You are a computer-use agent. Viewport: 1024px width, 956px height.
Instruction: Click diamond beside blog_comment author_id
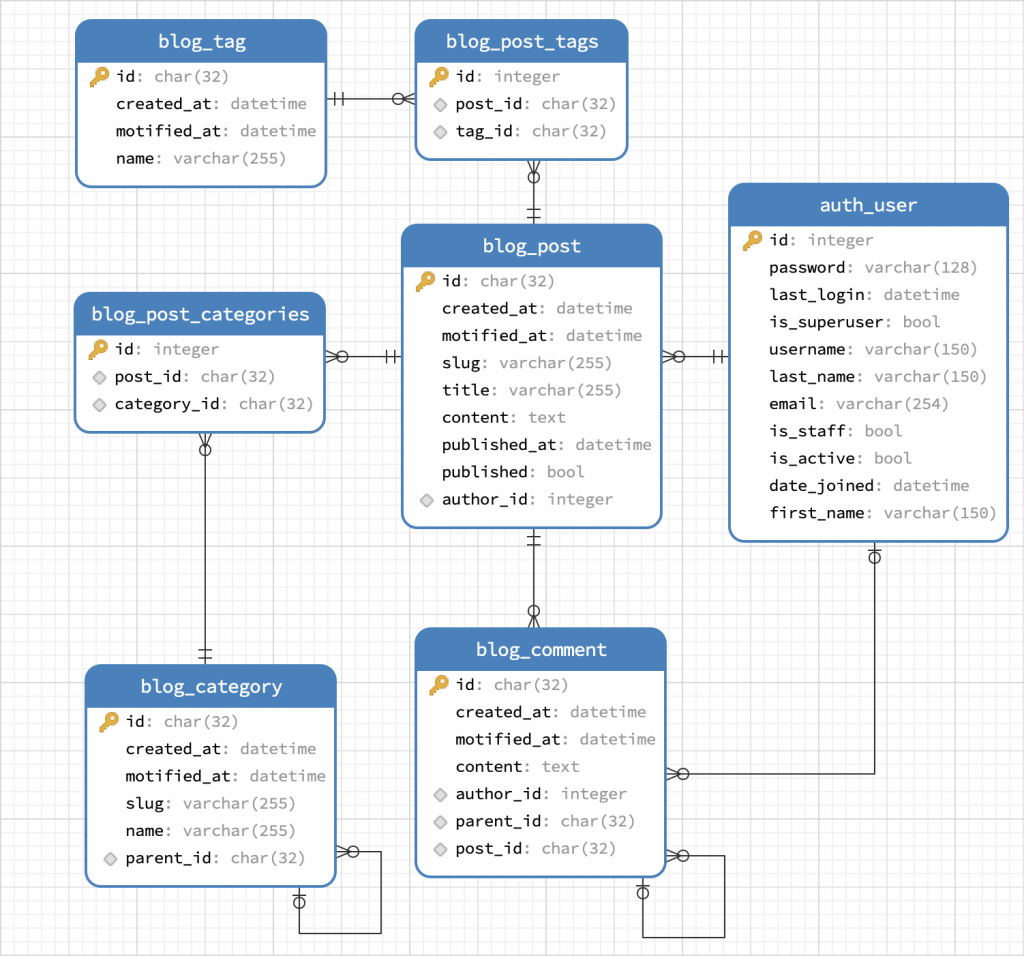click(440, 795)
